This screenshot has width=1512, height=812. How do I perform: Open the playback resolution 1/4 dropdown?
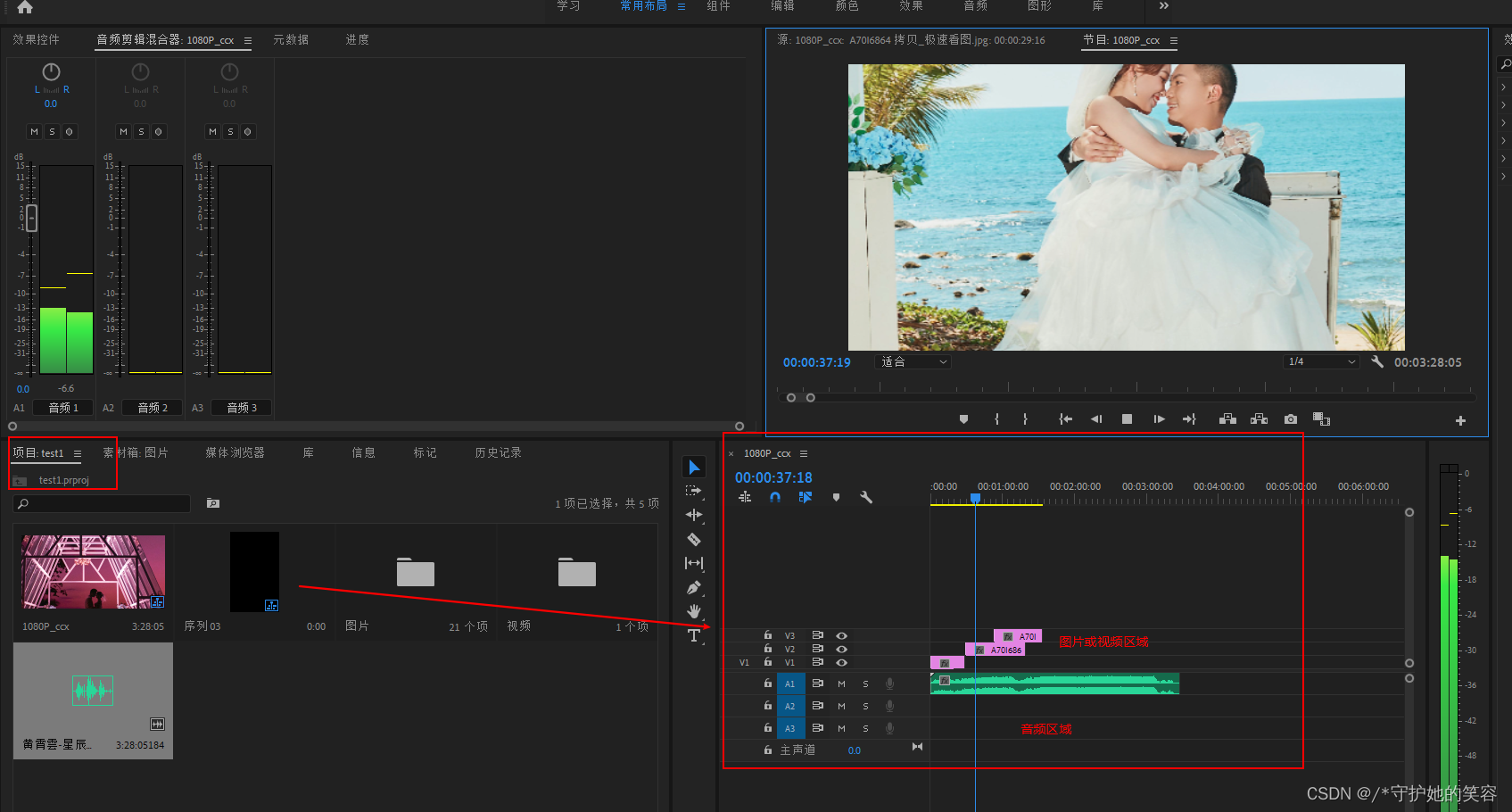tap(1322, 361)
